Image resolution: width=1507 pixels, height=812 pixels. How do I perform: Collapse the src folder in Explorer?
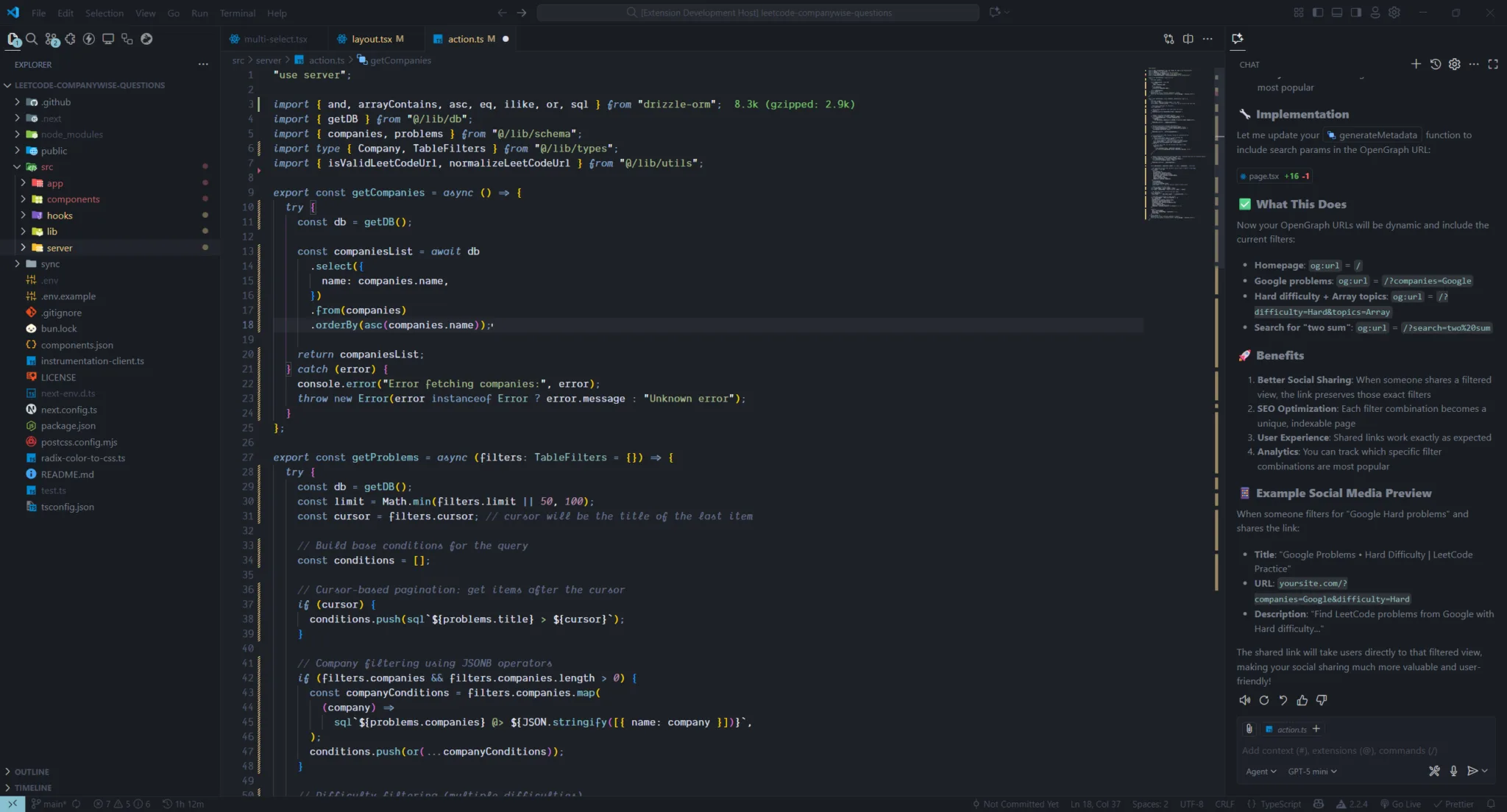[x=46, y=167]
